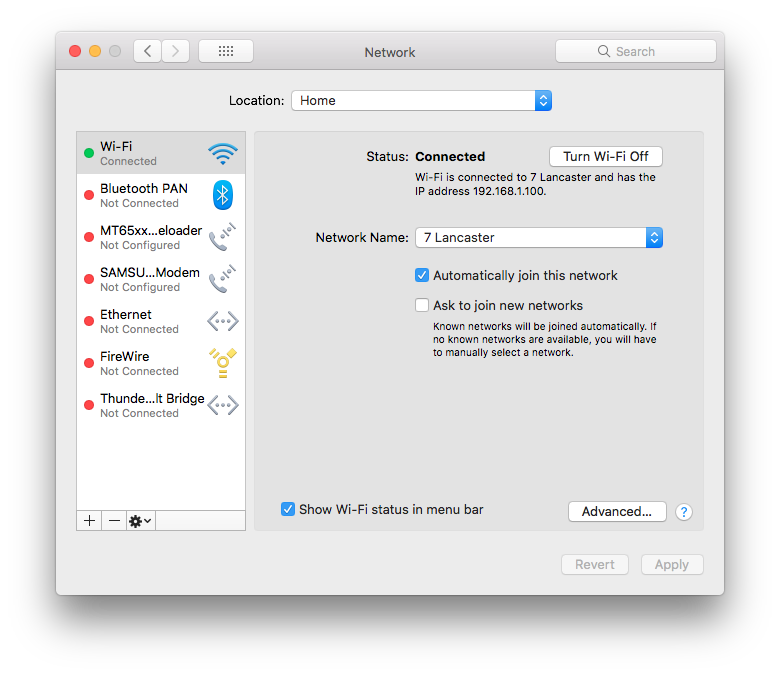Viewport: 780px width, 675px height.
Task: Open the Location dropdown showing Home
Action: tap(421, 100)
